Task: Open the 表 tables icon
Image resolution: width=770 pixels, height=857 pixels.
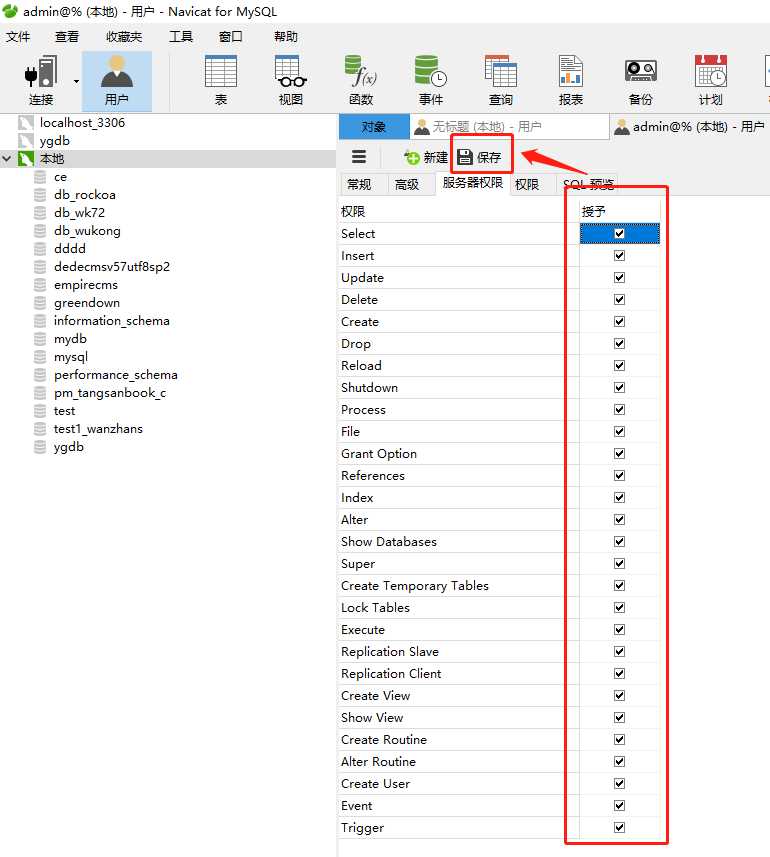Action: click(x=221, y=80)
